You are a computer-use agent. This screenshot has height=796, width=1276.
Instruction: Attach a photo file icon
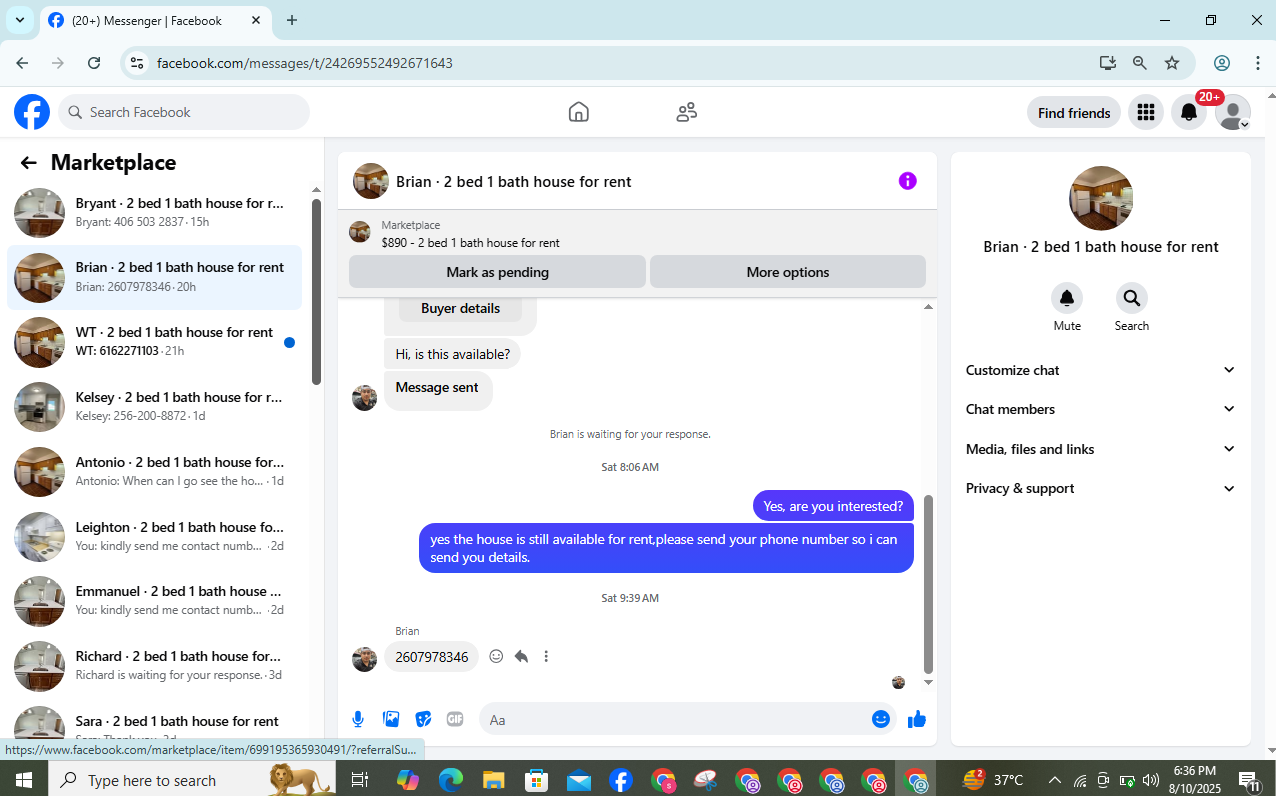(x=391, y=719)
